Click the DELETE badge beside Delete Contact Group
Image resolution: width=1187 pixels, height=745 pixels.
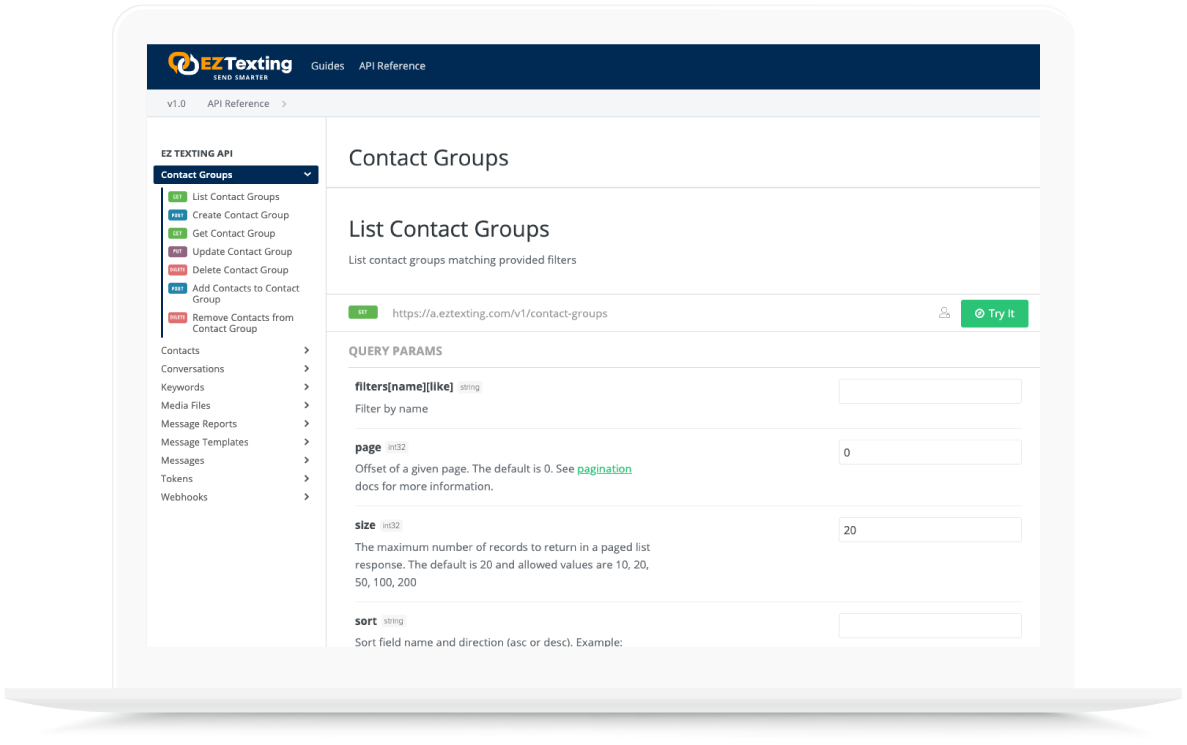pyautogui.click(x=177, y=270)
